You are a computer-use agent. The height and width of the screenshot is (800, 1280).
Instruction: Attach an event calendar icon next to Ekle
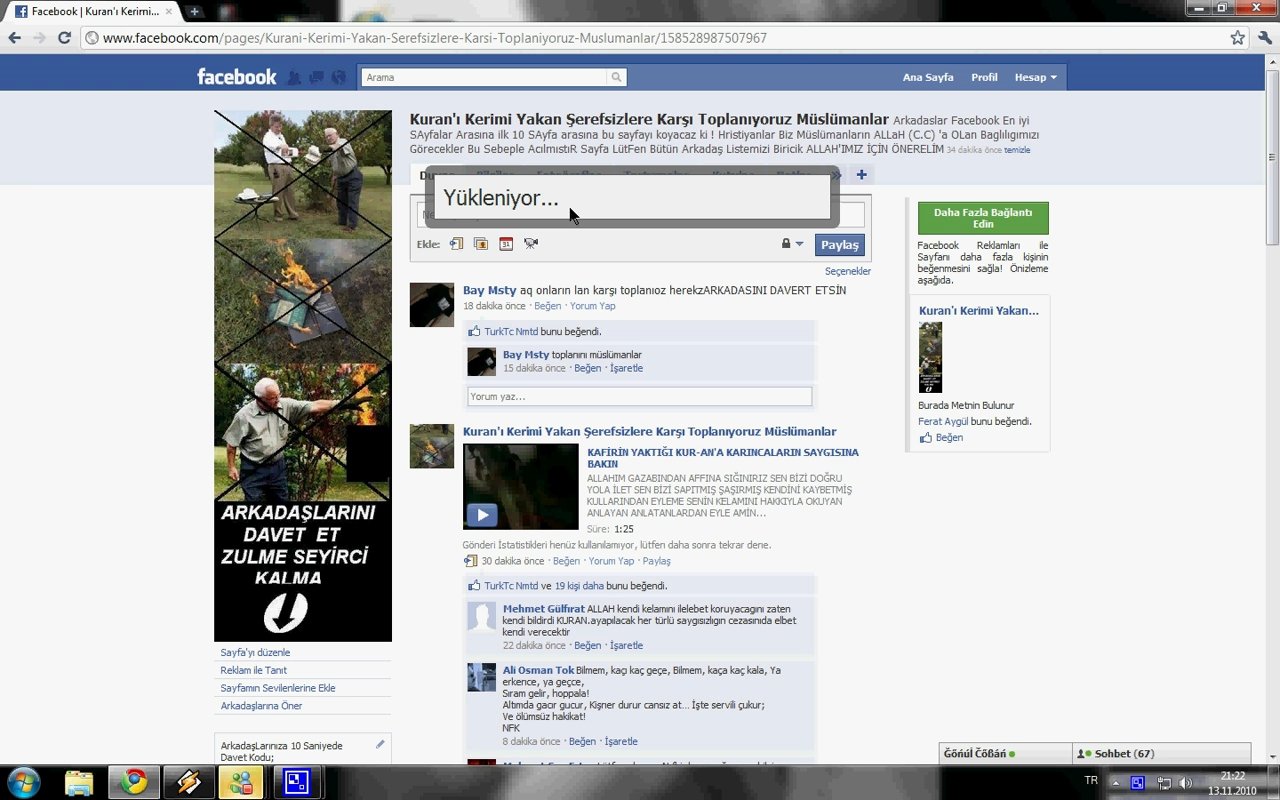click(x=506, y=243)
